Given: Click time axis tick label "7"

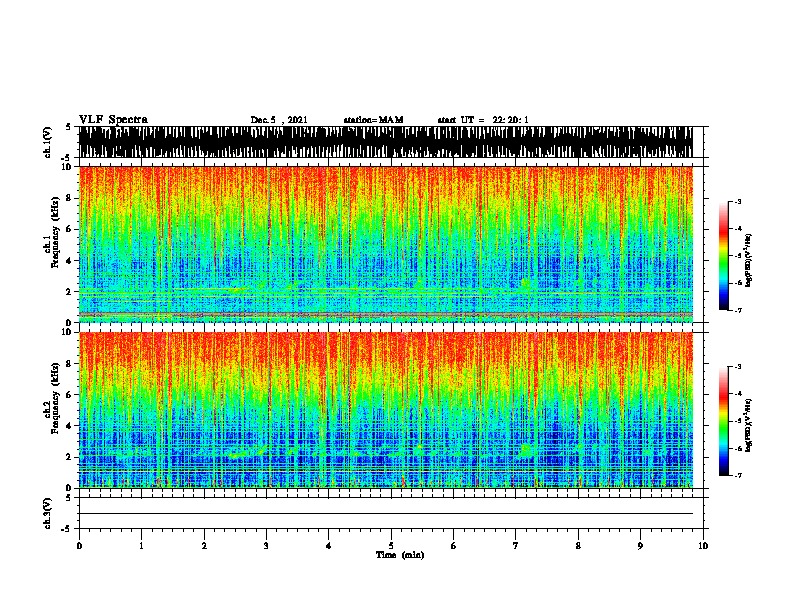Looking at the screenshot, I should pyautogui.click(x=516, y=546).
